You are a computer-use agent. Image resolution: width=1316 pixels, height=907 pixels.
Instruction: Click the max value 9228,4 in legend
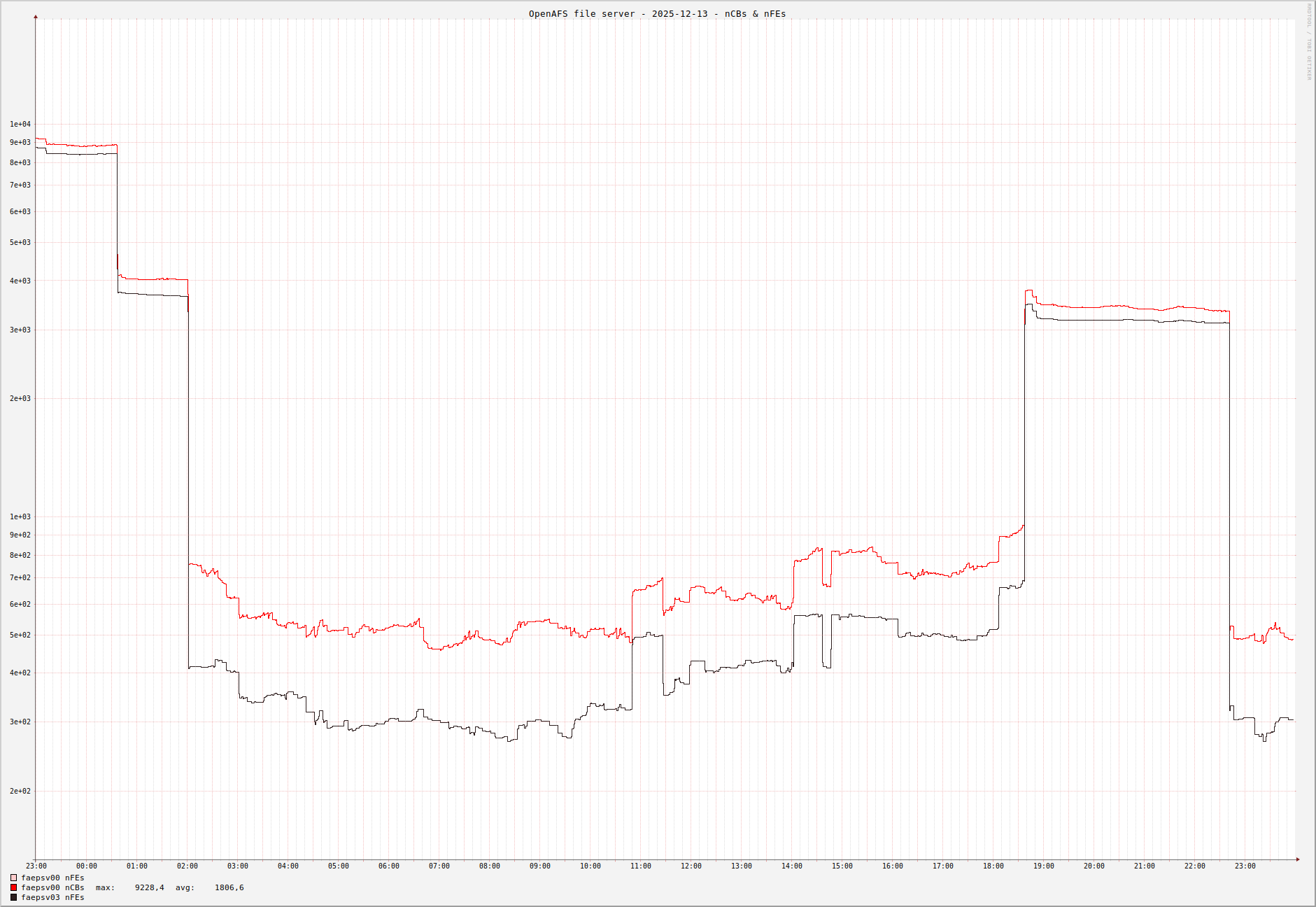tap(149, 887)
